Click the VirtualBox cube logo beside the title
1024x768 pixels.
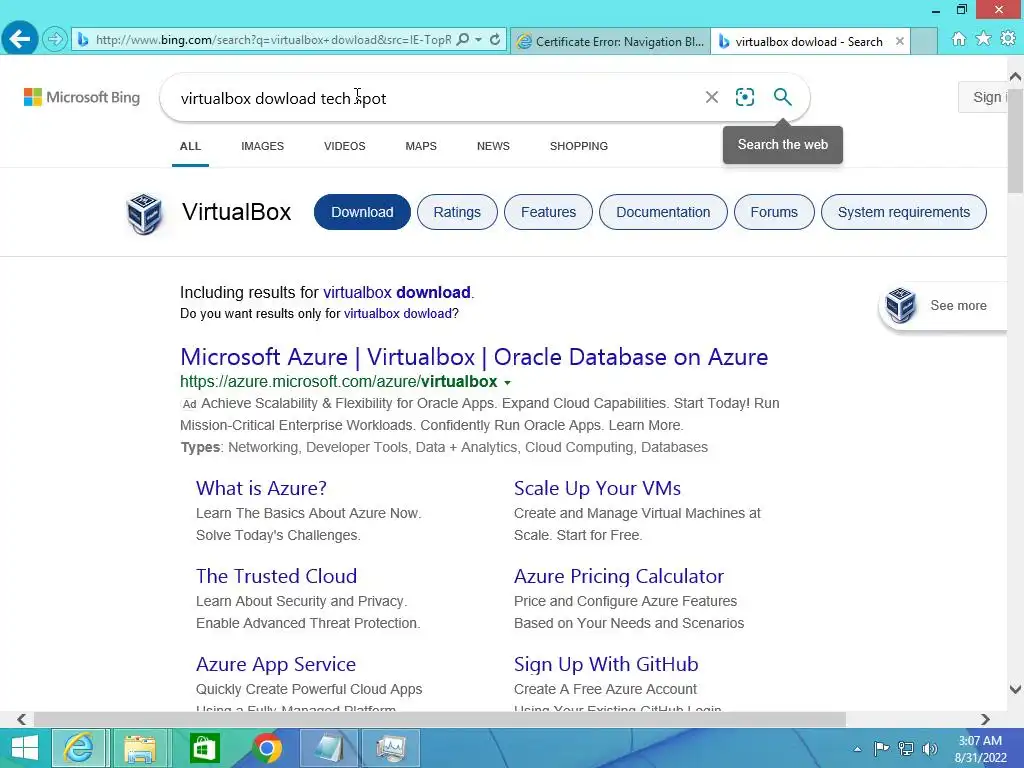pos(144,214)
